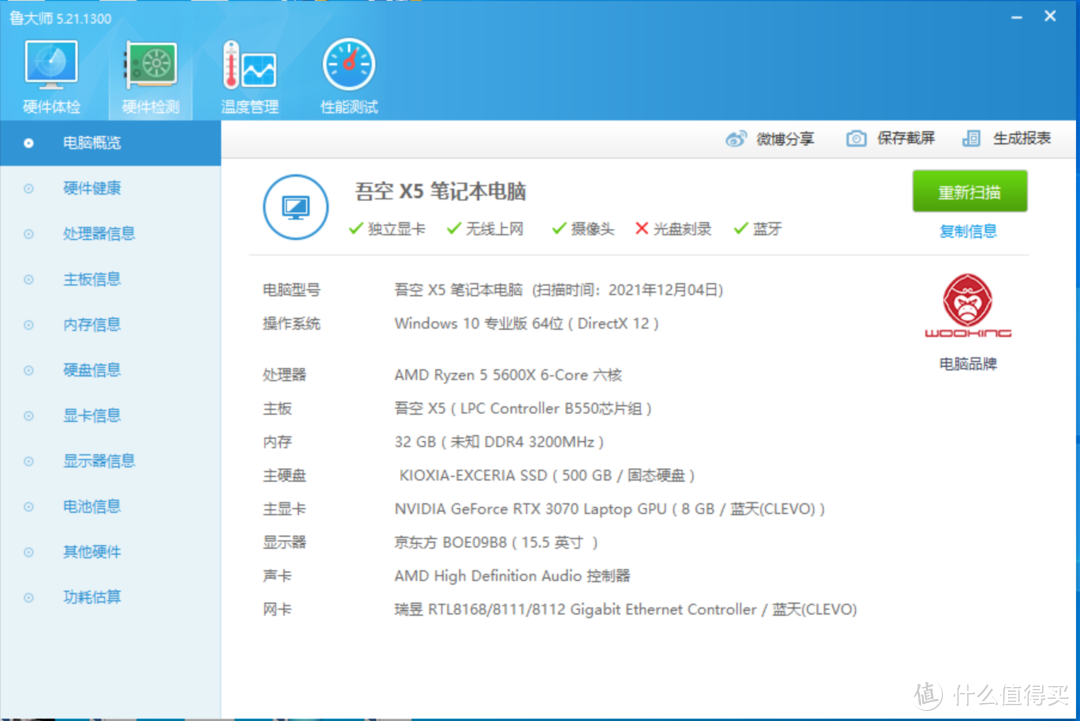1080x721 pixels.
Task: Open 显卡信息 graphics card info
Action: pyautogui.click(x=92, y=415)
